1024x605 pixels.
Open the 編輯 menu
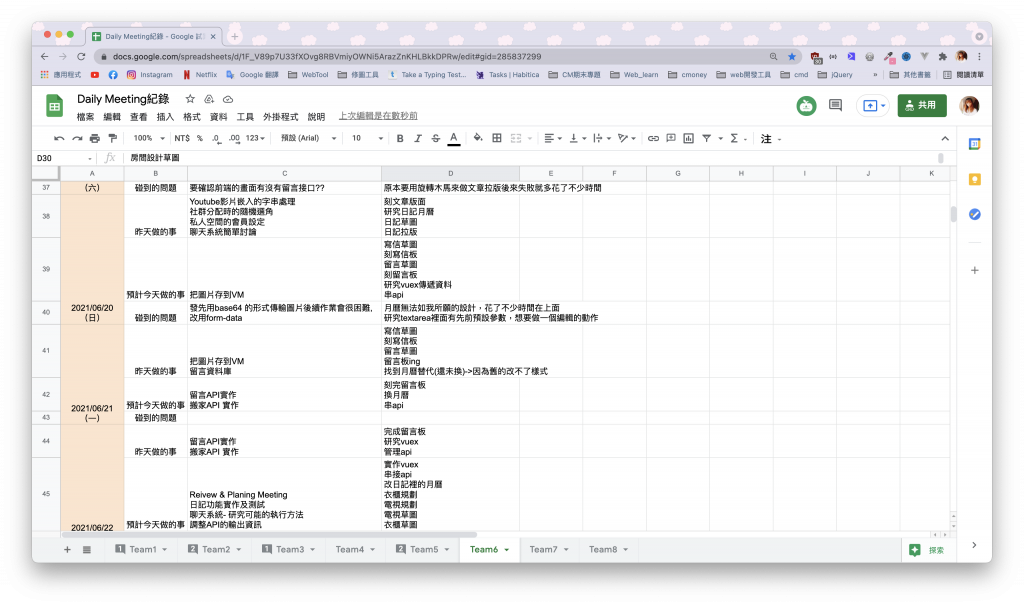click(x=112, y=117)
